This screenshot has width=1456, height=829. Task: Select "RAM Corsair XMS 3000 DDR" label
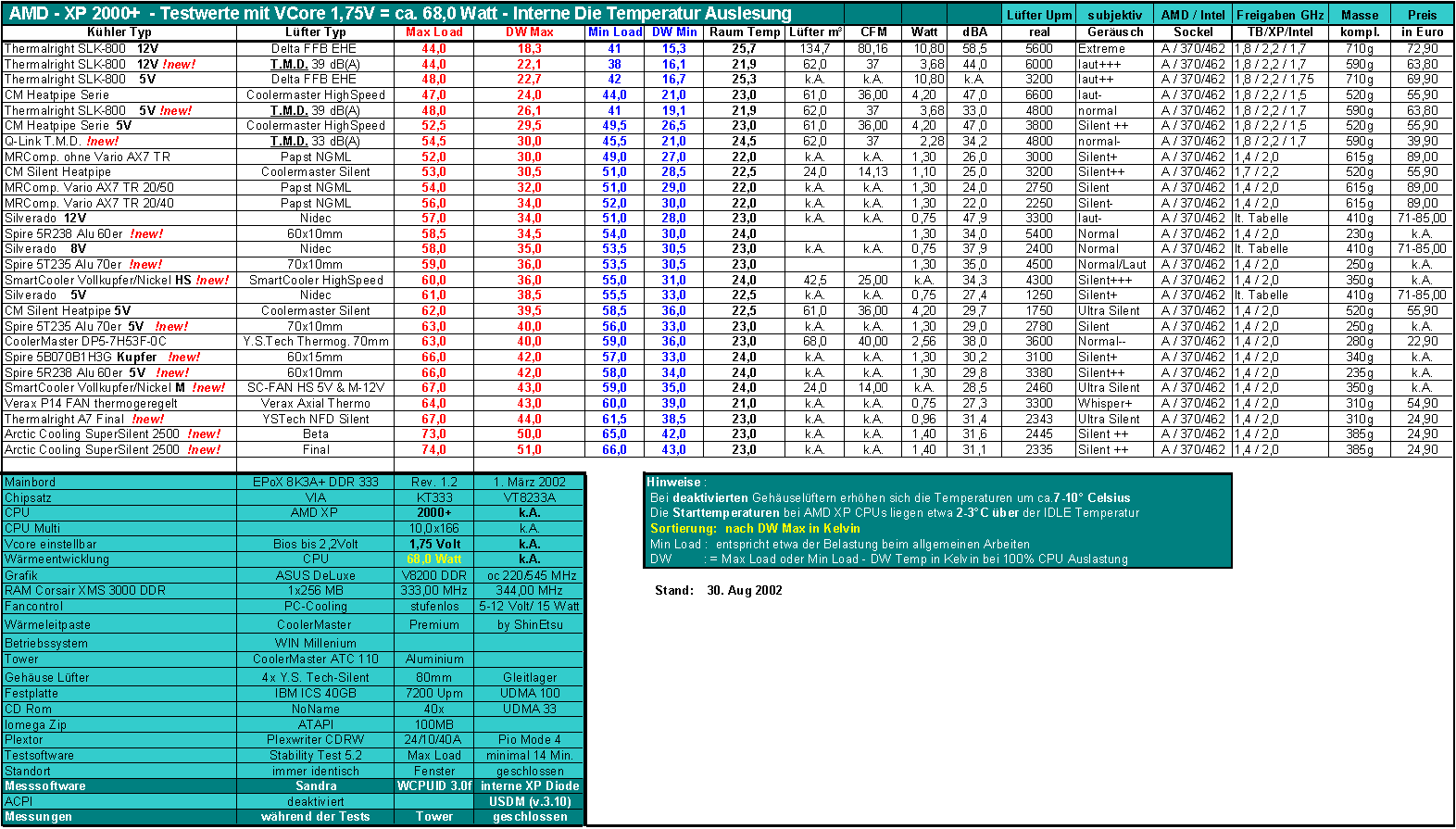(85, 590)
